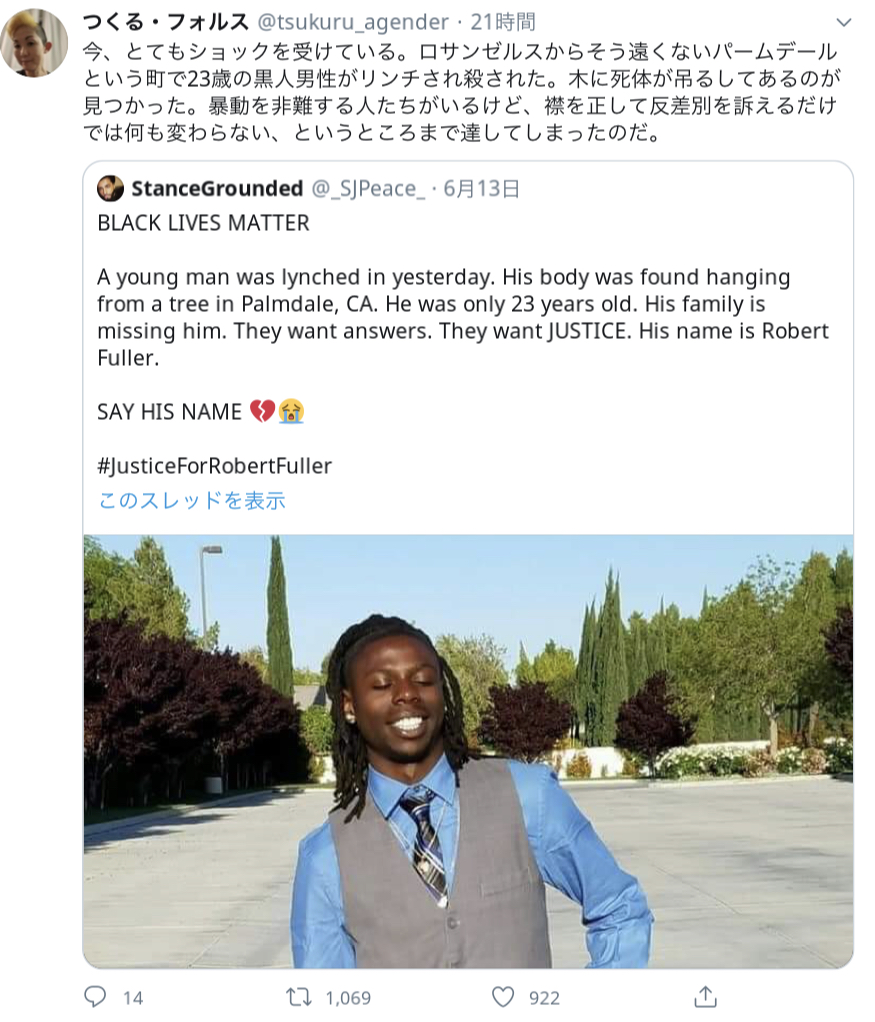The height and width of the screenshot is (1022, 875).
Task: Click the reply speech bubble icon
Action: (x=95, y=997)
